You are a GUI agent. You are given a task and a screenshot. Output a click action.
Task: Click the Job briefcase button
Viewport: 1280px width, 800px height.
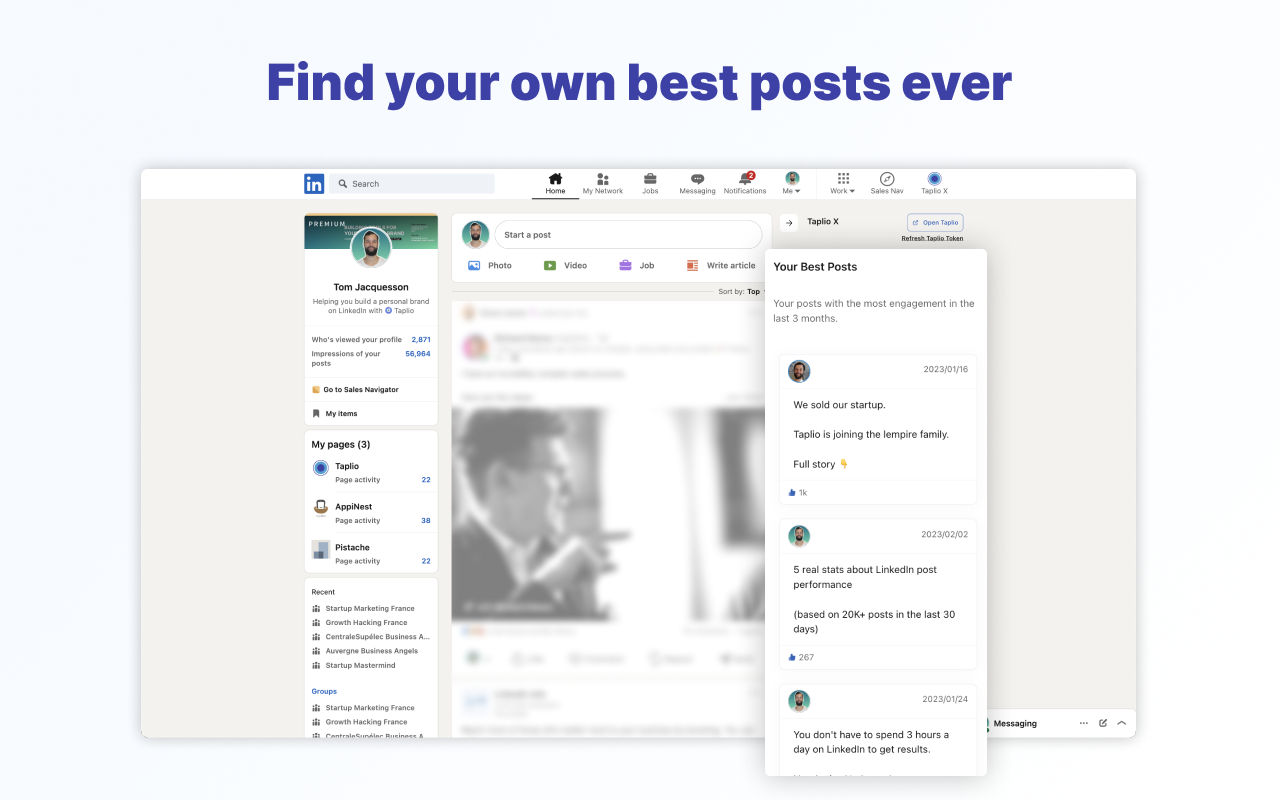636,266
